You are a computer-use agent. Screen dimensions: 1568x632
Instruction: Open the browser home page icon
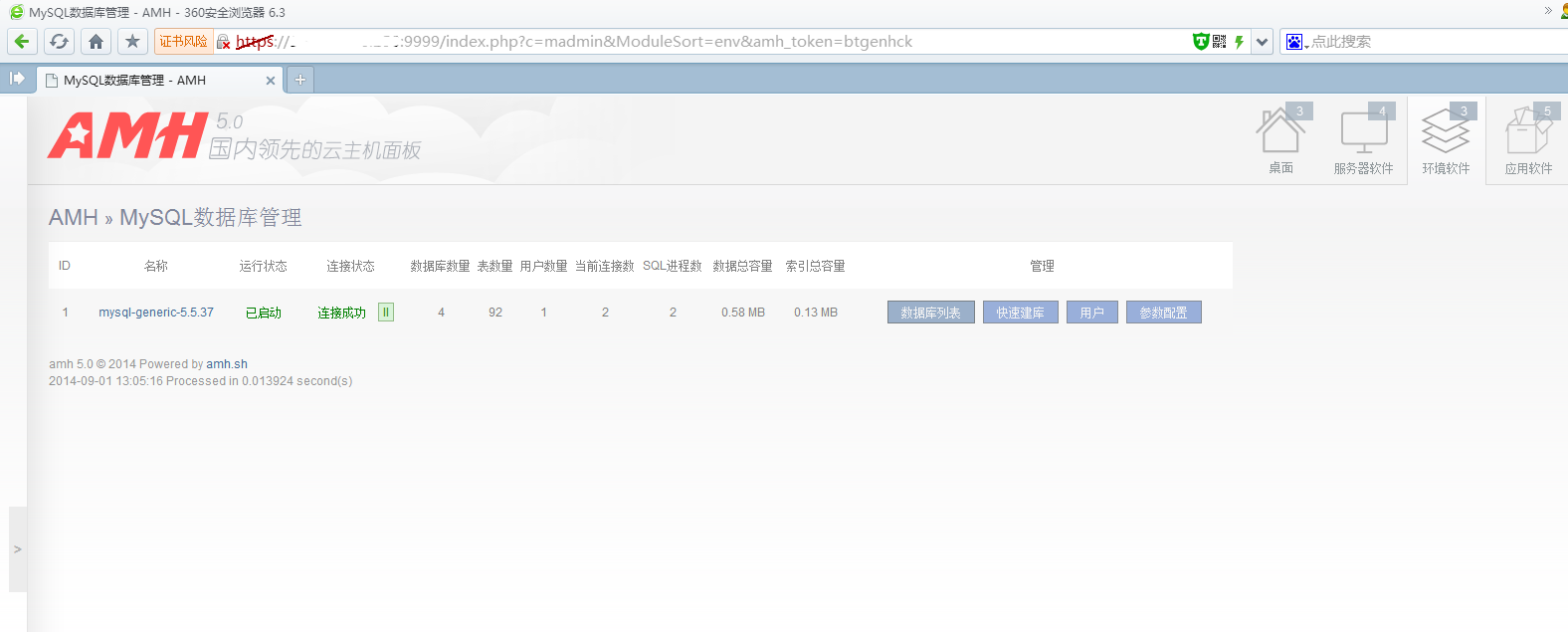tap(96, 42)
